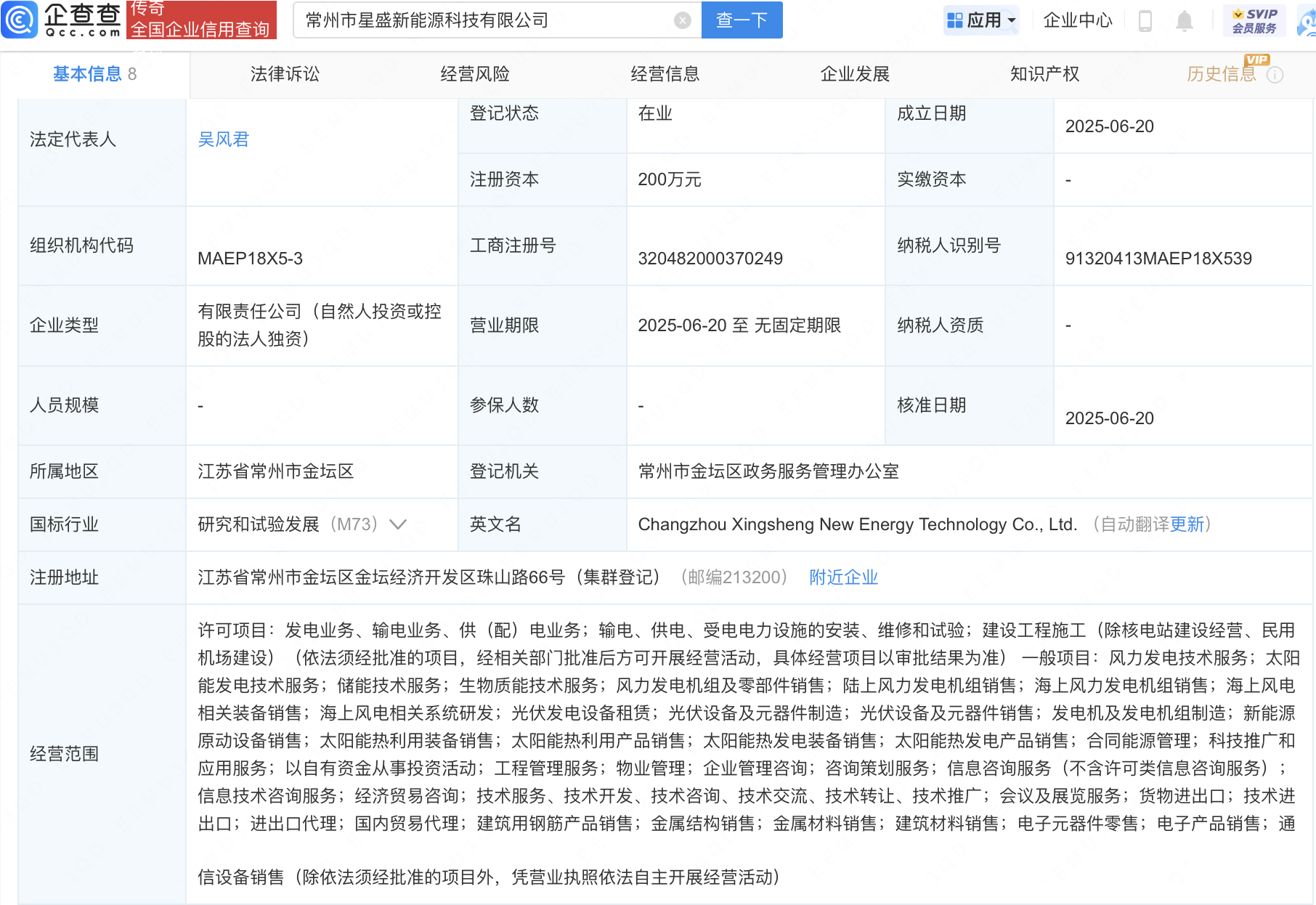Click the 查一下 search button

pos(742,20)
